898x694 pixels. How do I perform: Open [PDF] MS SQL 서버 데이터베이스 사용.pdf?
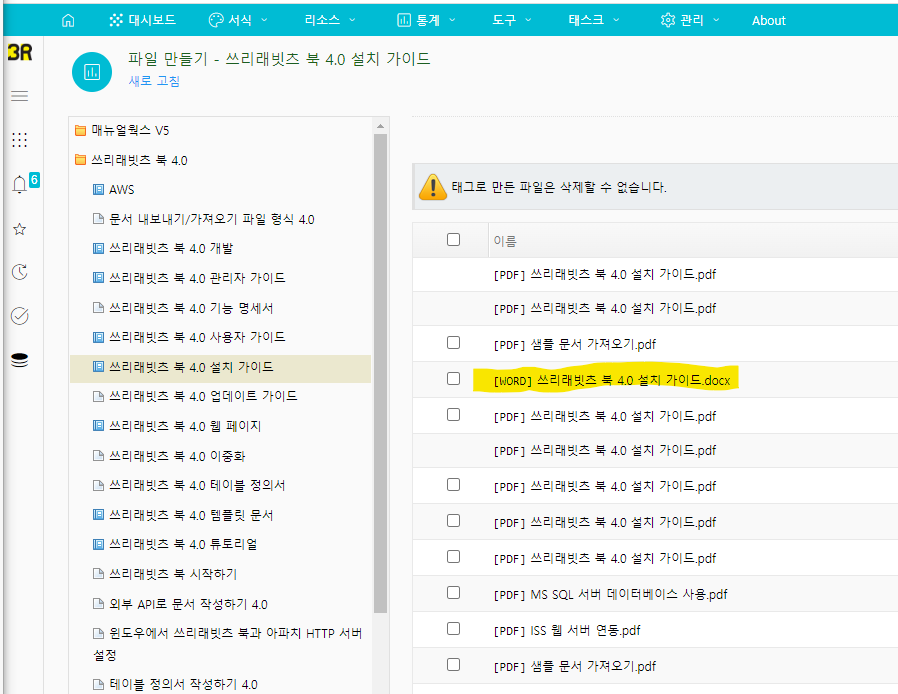pos(611,594)
